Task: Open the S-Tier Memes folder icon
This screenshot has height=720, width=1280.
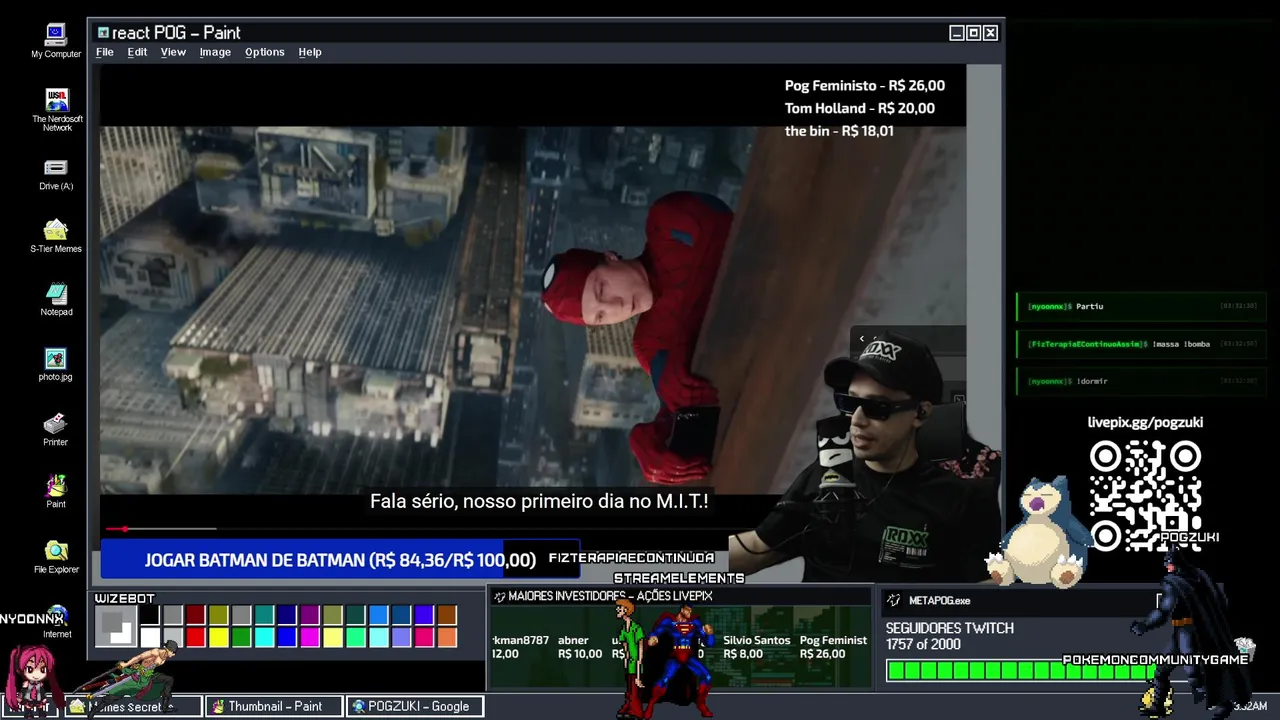Action: [56, 236]
